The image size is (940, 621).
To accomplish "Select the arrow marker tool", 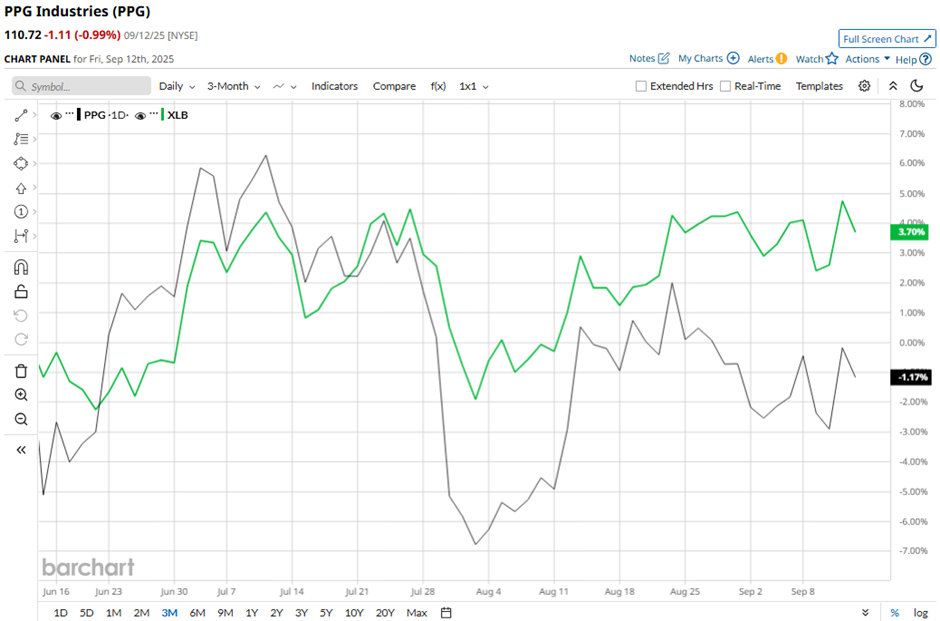I will (21, 188).
